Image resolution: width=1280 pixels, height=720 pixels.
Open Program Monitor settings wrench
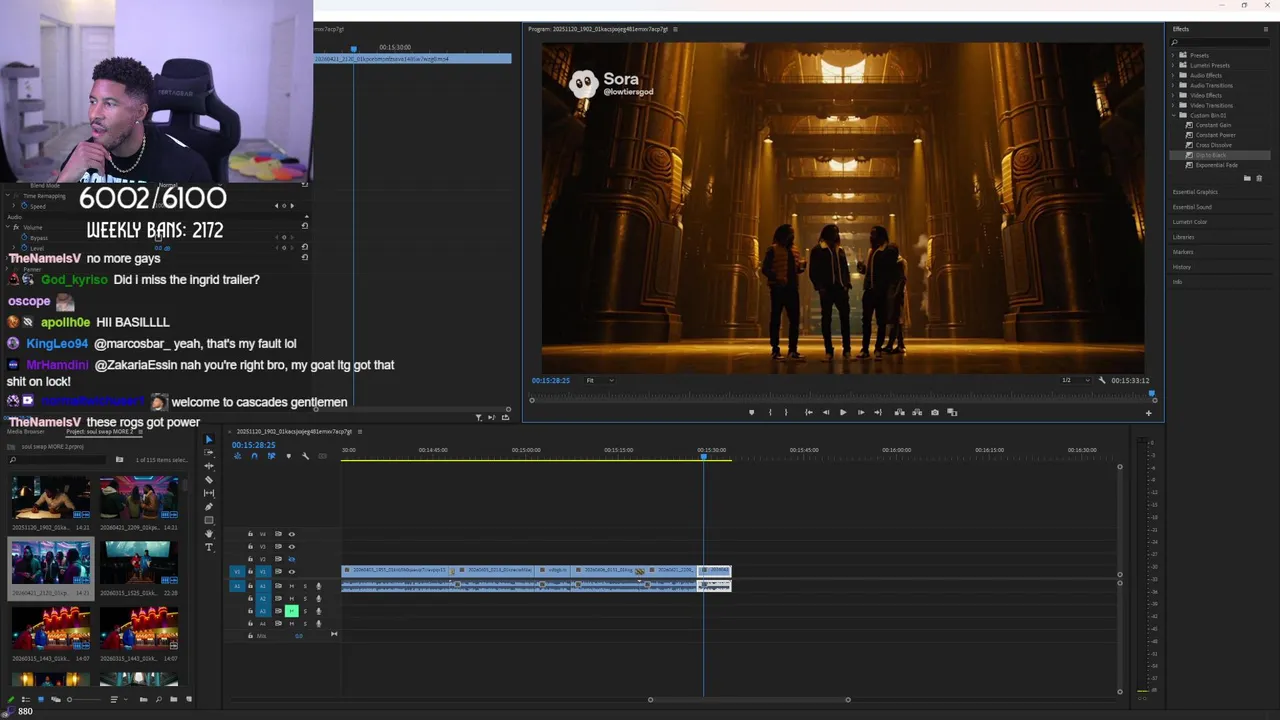pos(1102,380)
